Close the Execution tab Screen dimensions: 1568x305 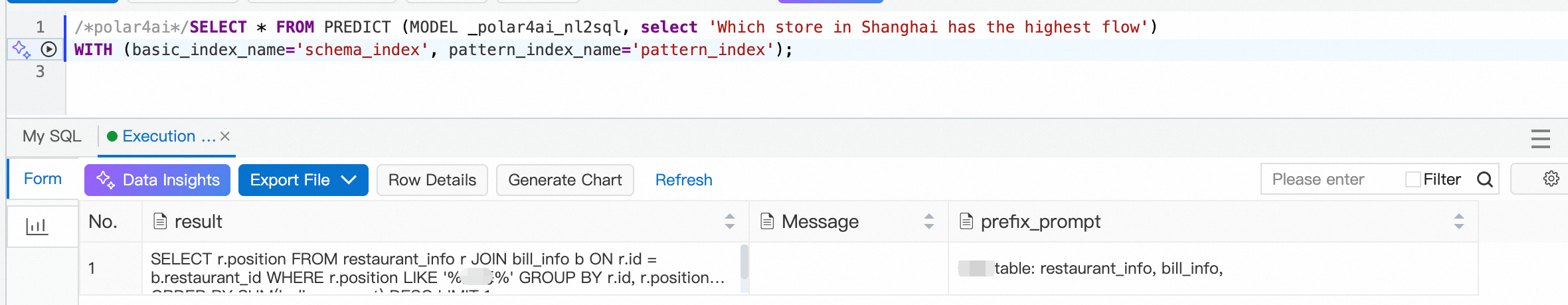225,136
